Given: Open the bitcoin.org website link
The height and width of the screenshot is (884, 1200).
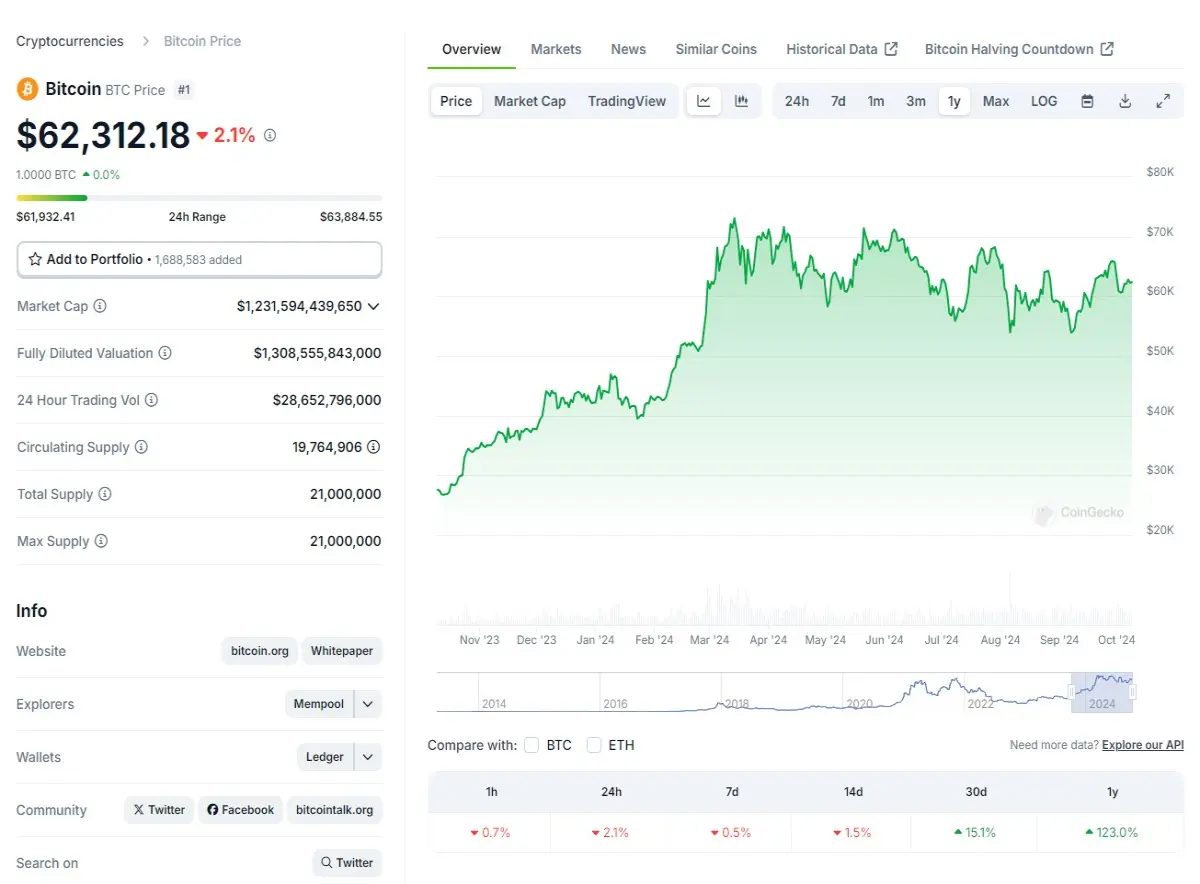Looking at the screenshot, I should (x=260, y=651).
